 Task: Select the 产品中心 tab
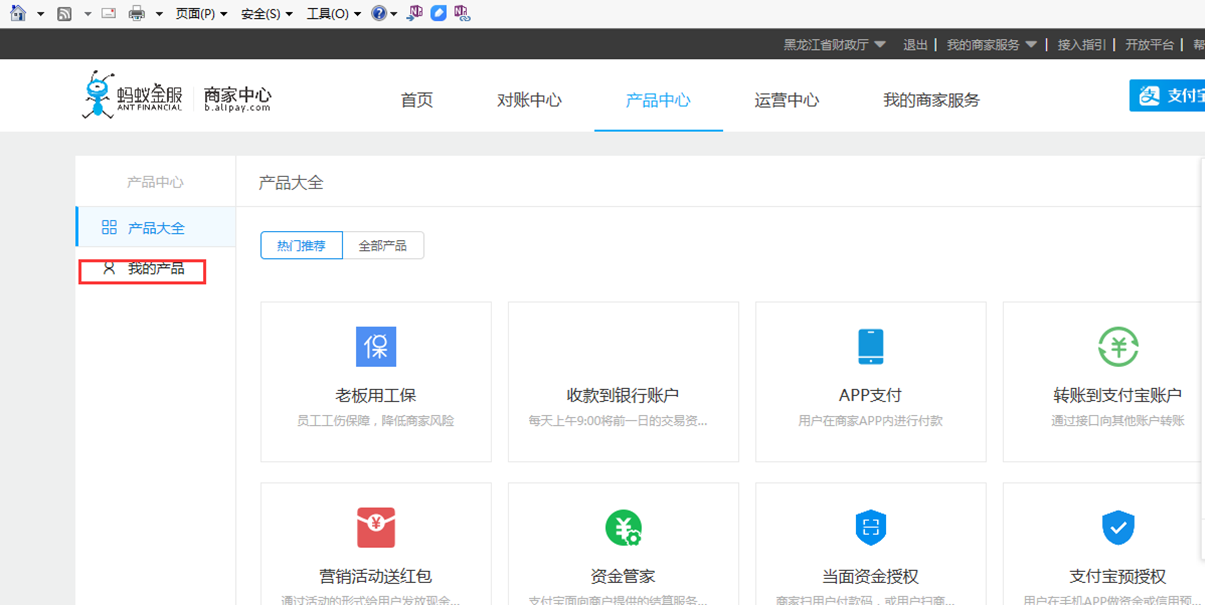[x=658, y=100]
